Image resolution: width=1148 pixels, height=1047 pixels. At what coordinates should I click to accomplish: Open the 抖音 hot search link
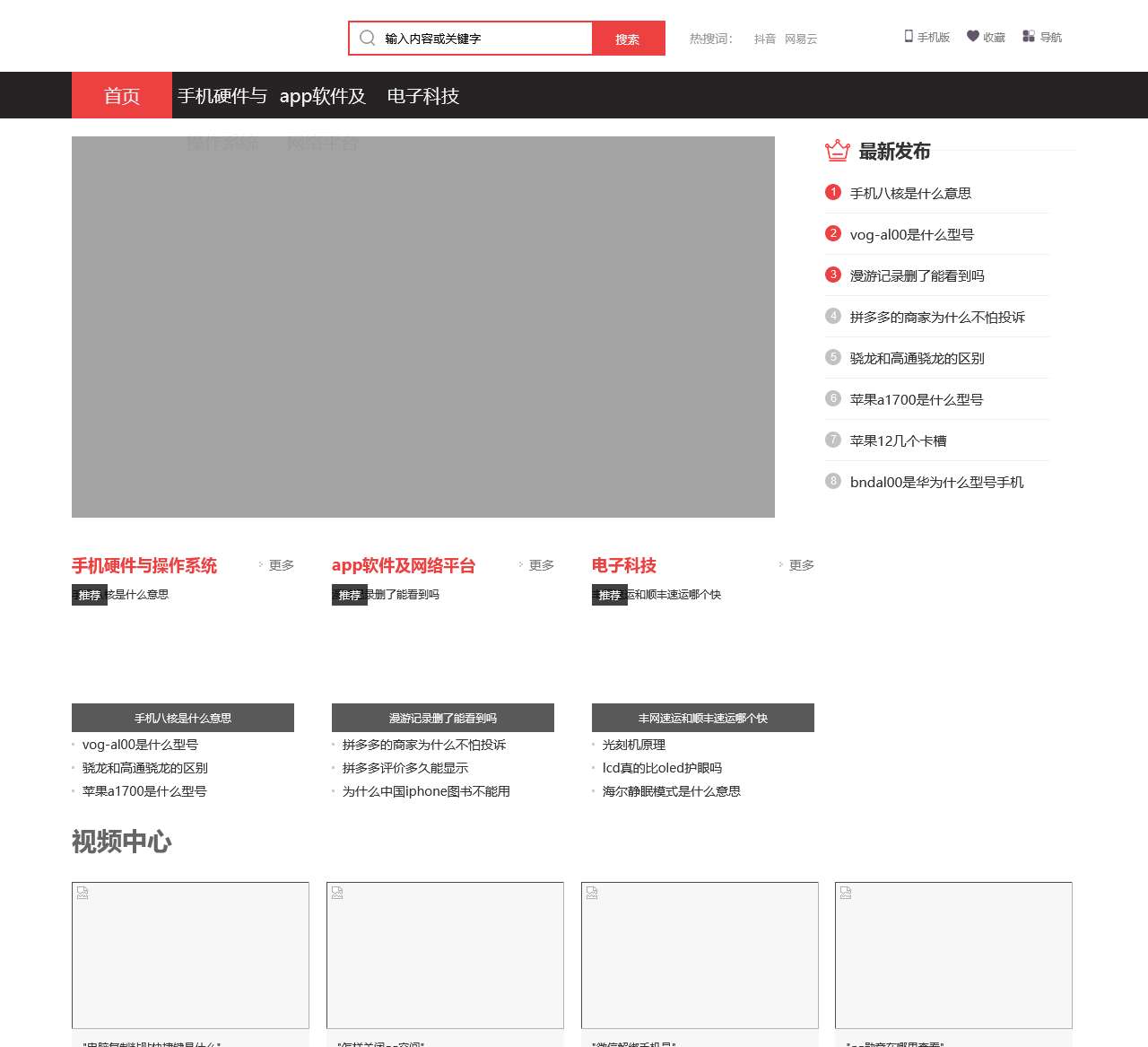point(764,39)
